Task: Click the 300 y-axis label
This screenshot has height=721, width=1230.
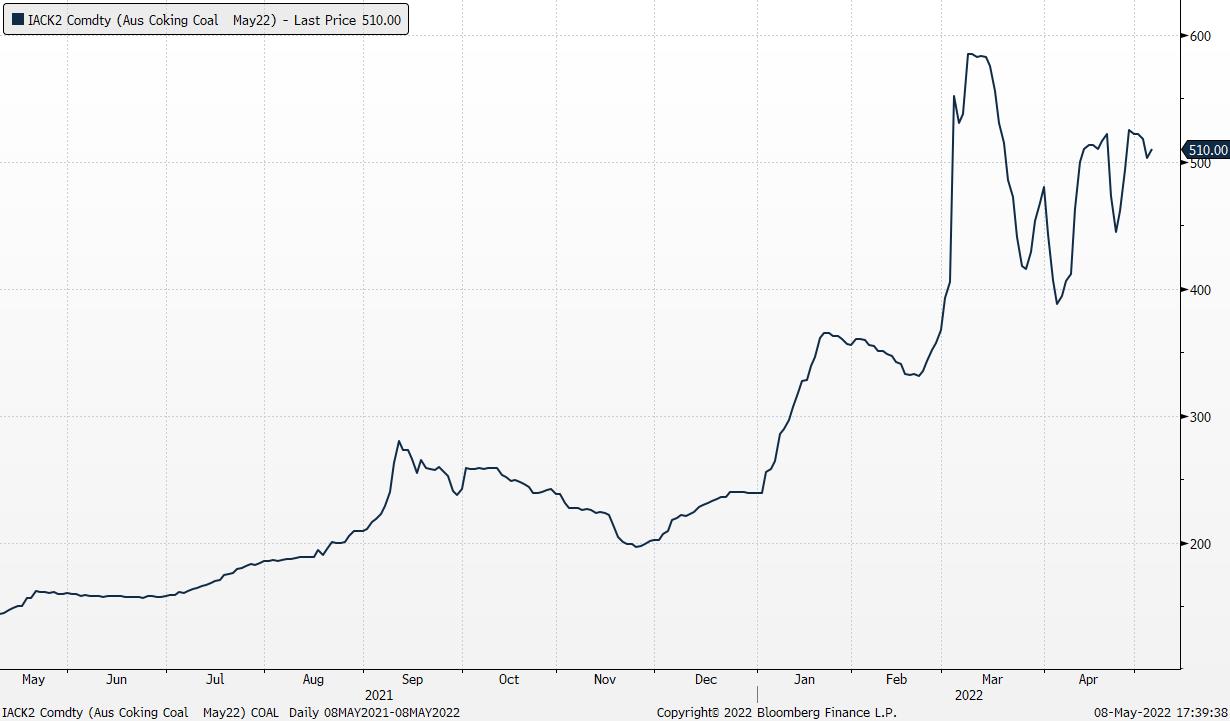Action: pyautogui.click(x=1200, y=417)
